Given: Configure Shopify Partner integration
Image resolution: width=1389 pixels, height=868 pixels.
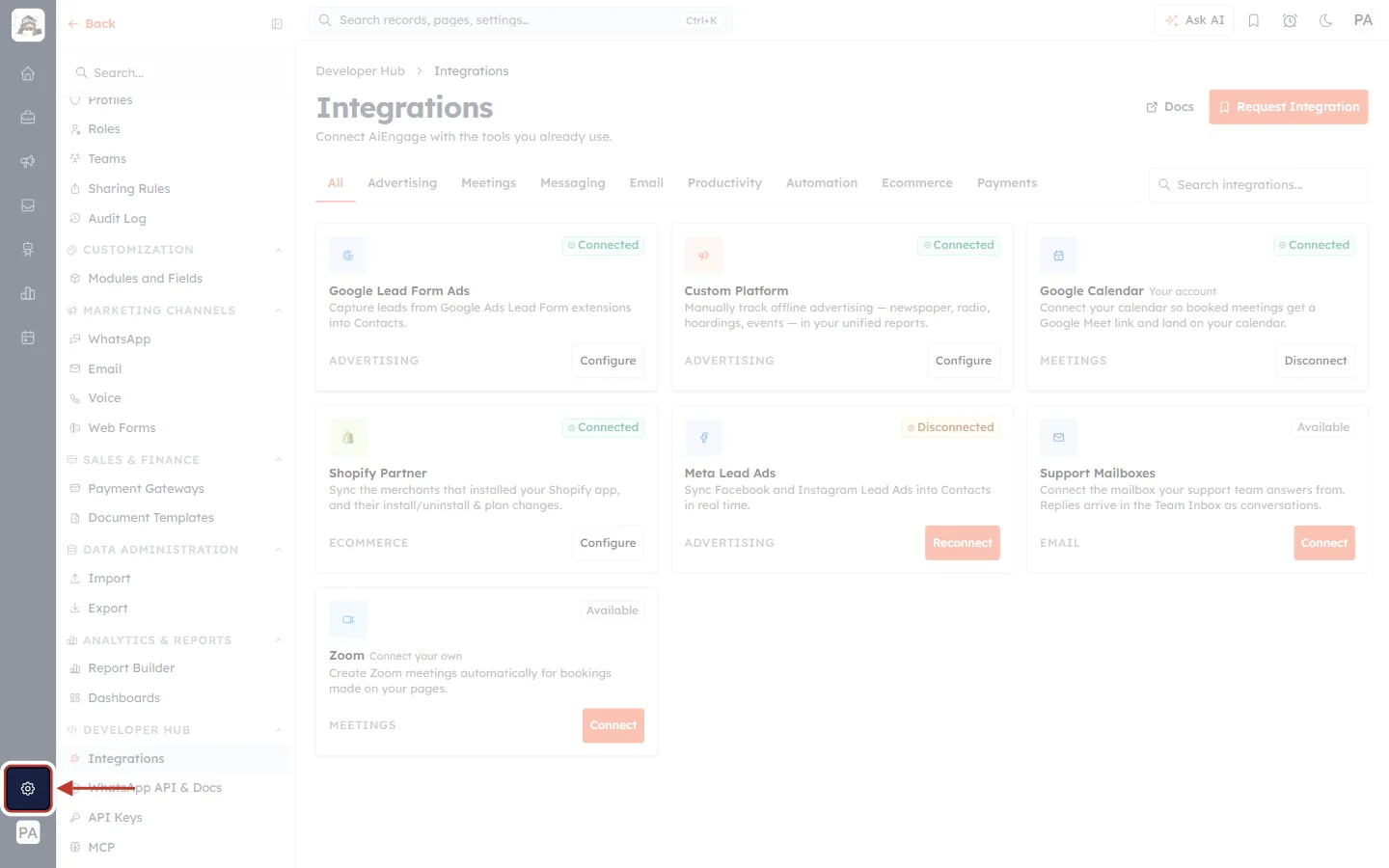Looking at the screenshot, I should pos(608,543).
